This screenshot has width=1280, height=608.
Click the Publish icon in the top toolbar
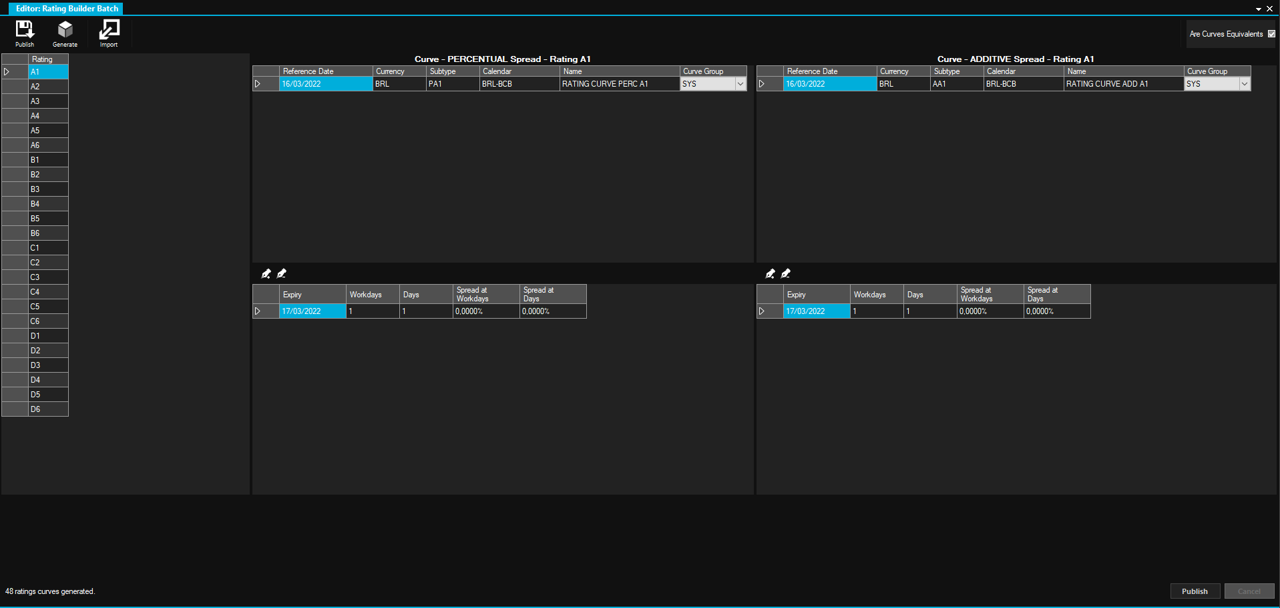click(25, 31)
